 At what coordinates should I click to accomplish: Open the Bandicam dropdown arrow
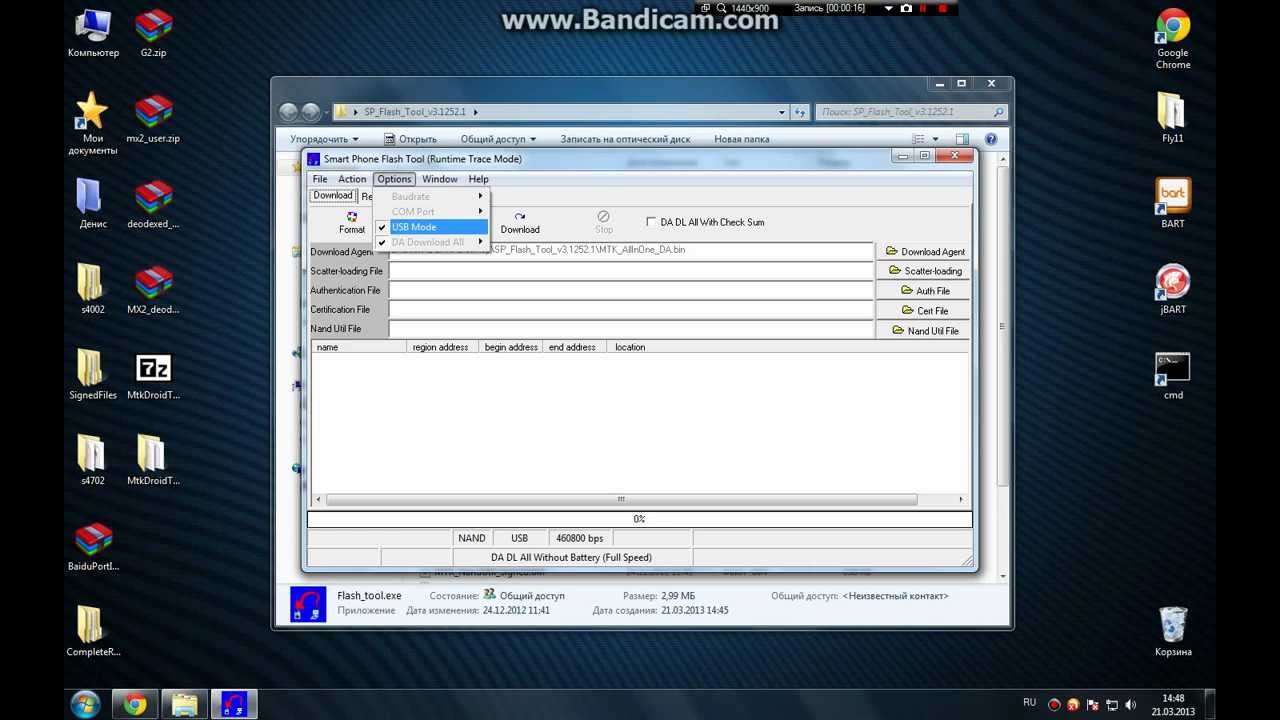pyautogui.click(x=888, y=9)
